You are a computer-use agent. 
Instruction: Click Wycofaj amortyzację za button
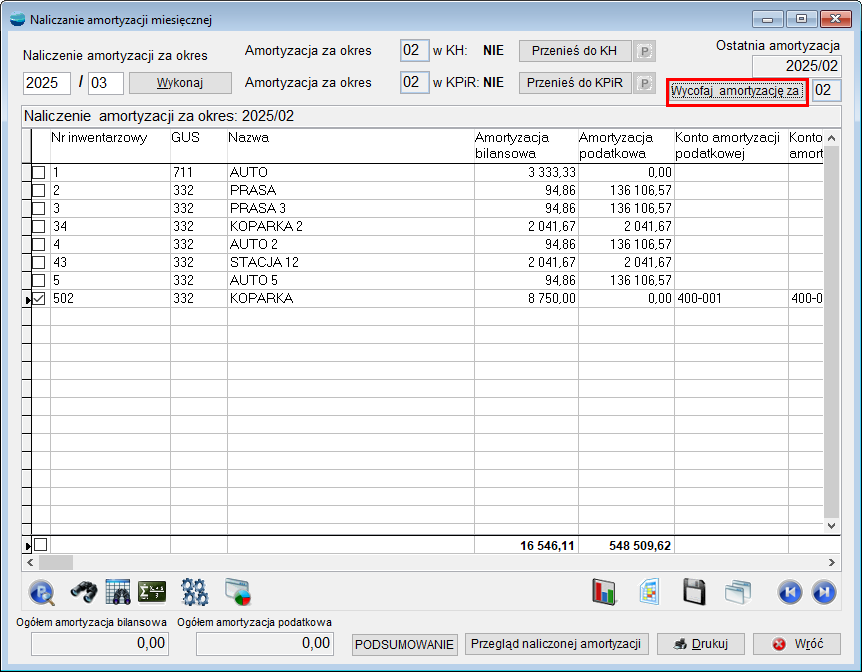click(x=736, y=91)
